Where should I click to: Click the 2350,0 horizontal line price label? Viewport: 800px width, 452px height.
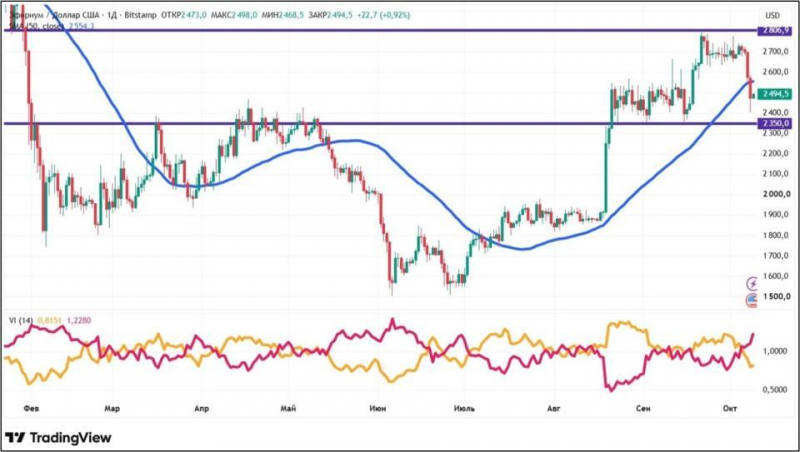pos(776,123)
